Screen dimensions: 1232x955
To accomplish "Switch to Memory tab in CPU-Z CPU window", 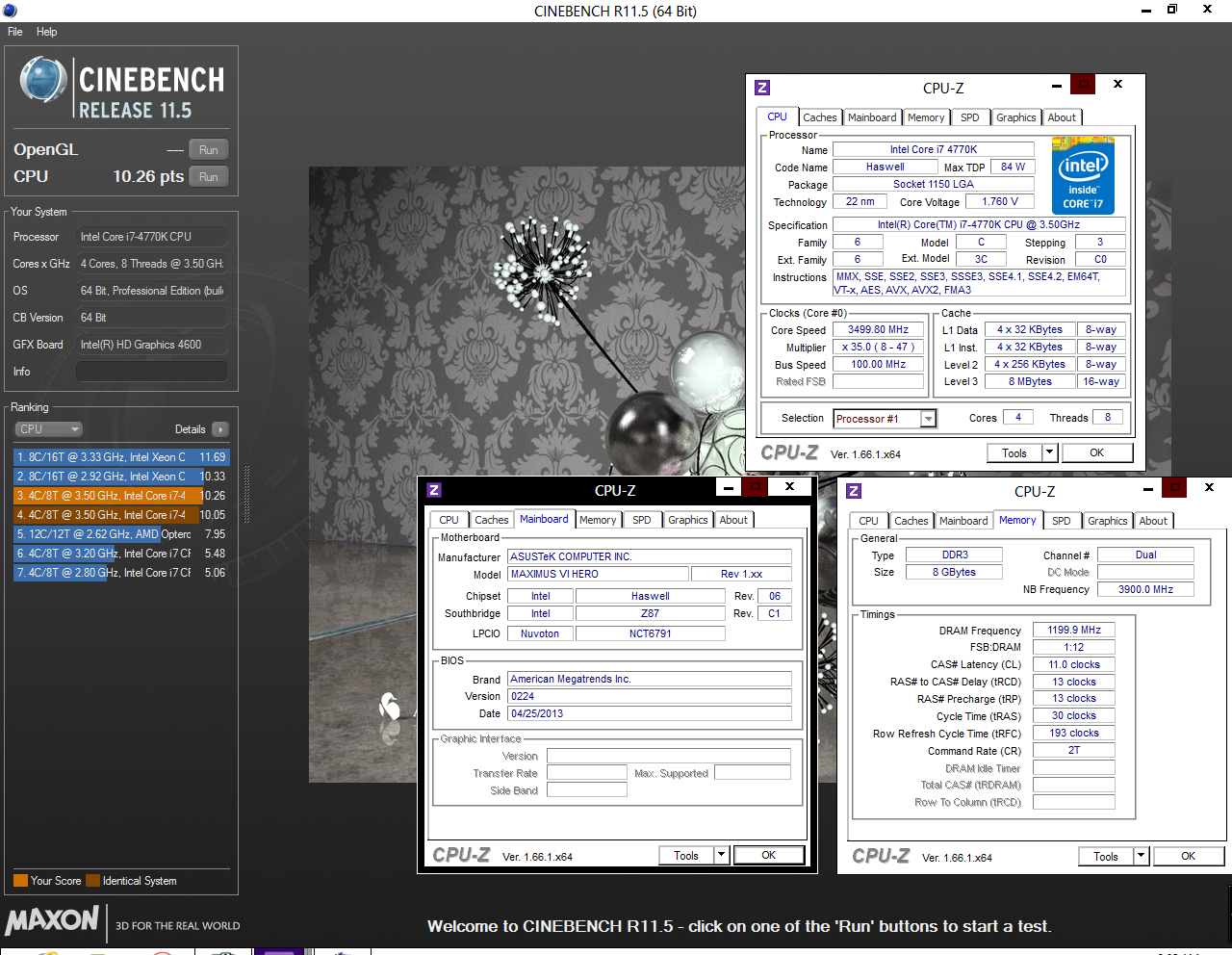I will click(926, 117).
